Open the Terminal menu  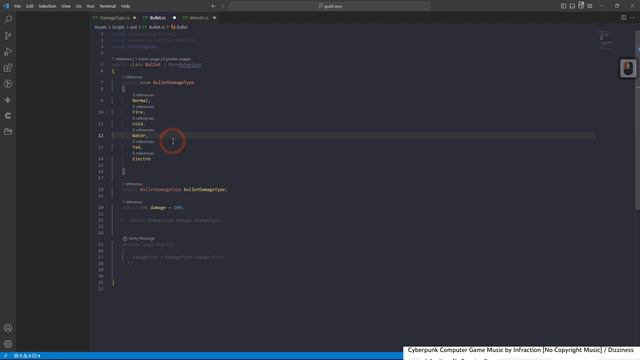pyautogui.click(x=108, y=6)
